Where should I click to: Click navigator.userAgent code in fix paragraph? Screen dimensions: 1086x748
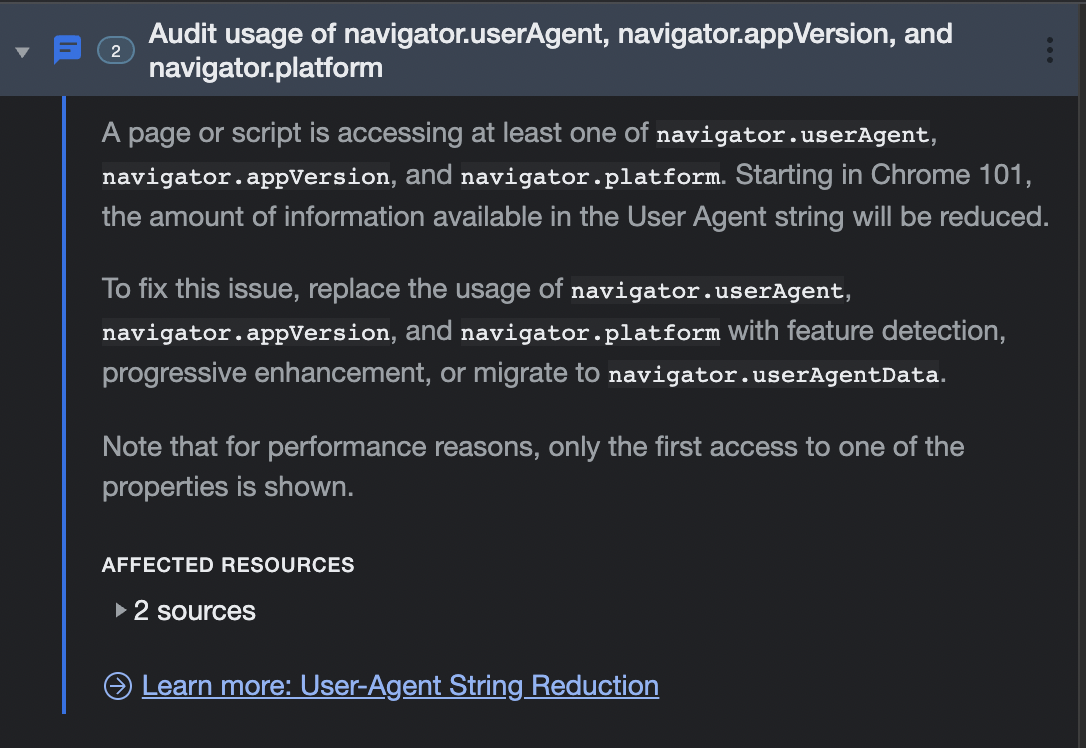(x=707, y=290)
